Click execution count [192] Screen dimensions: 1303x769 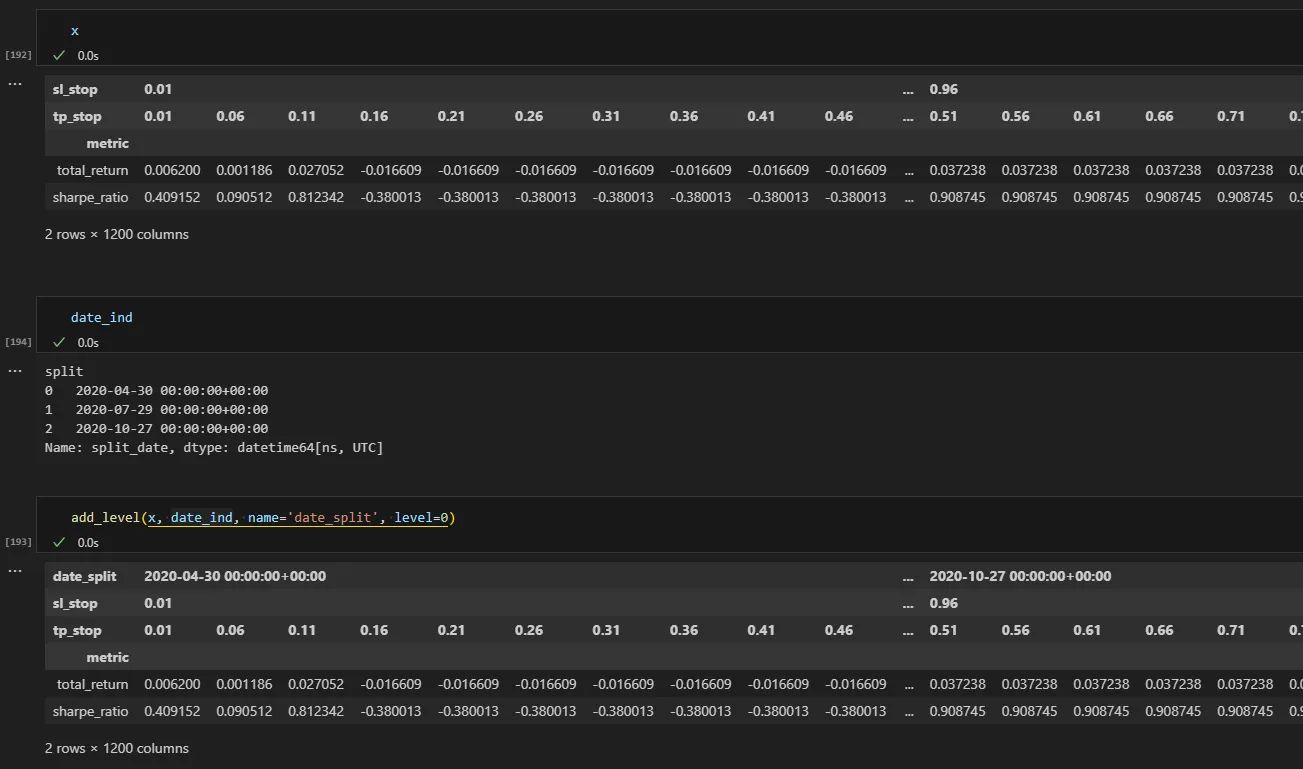pos(18,55)
